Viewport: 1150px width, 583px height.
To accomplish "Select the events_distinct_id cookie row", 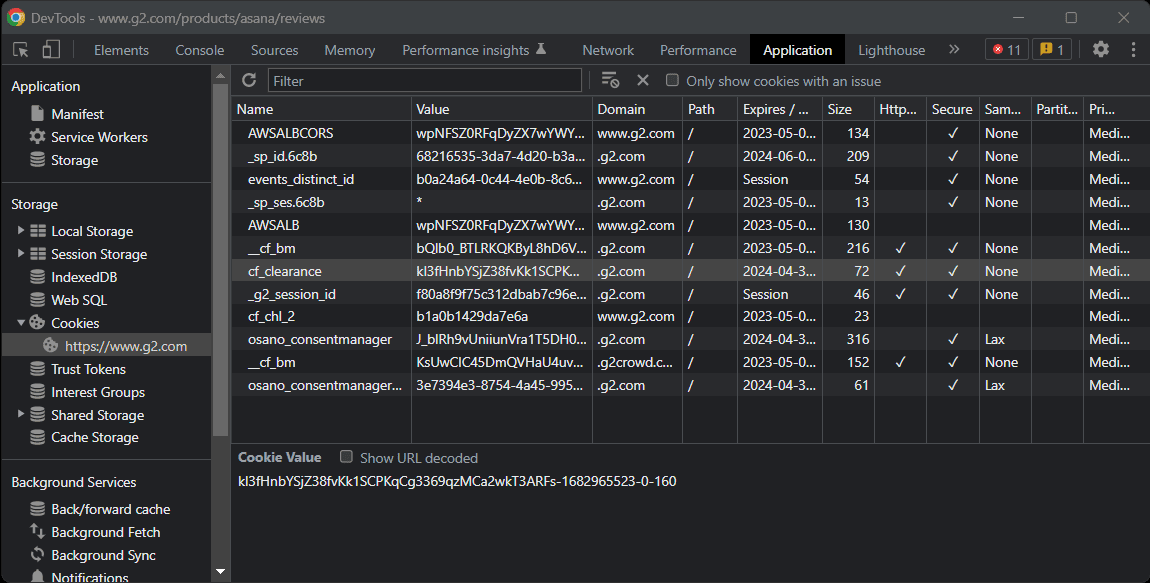I will (x=690, y=179).
